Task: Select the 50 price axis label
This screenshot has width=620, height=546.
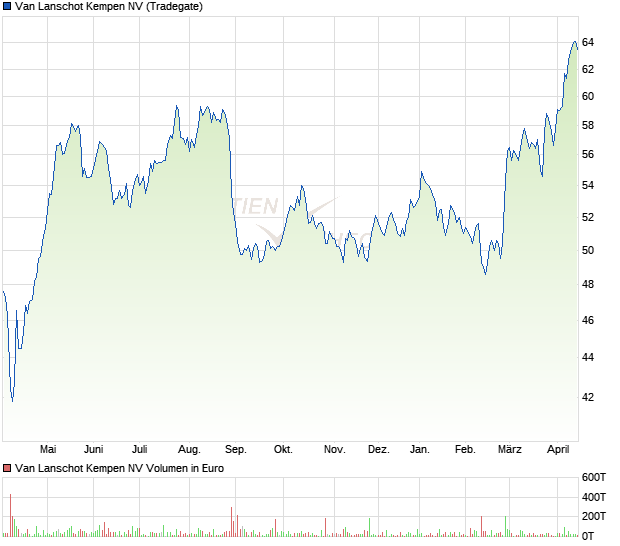Action: [x=588, y=251]
